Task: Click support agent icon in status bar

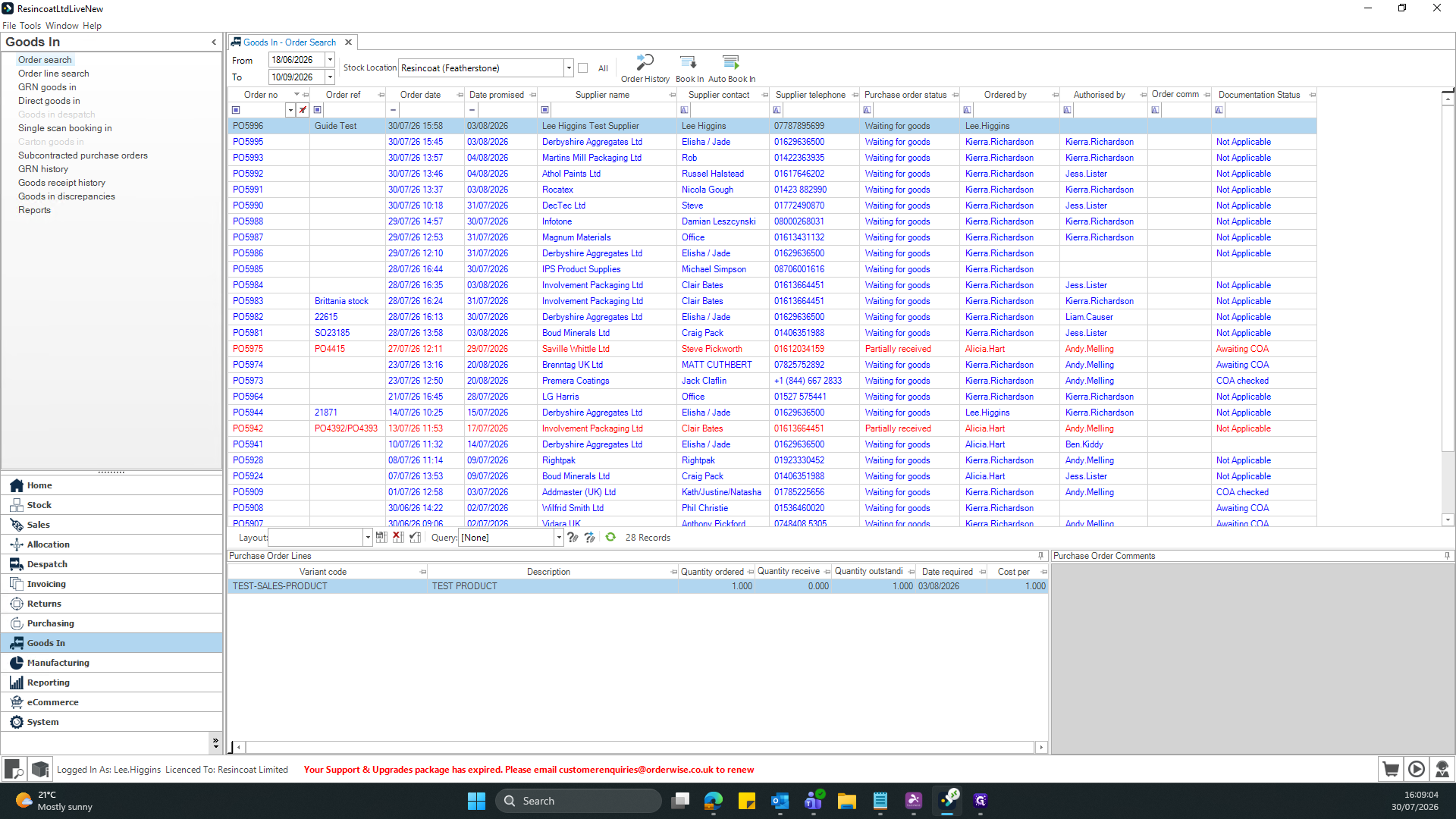Action: tap(1442, 769)
